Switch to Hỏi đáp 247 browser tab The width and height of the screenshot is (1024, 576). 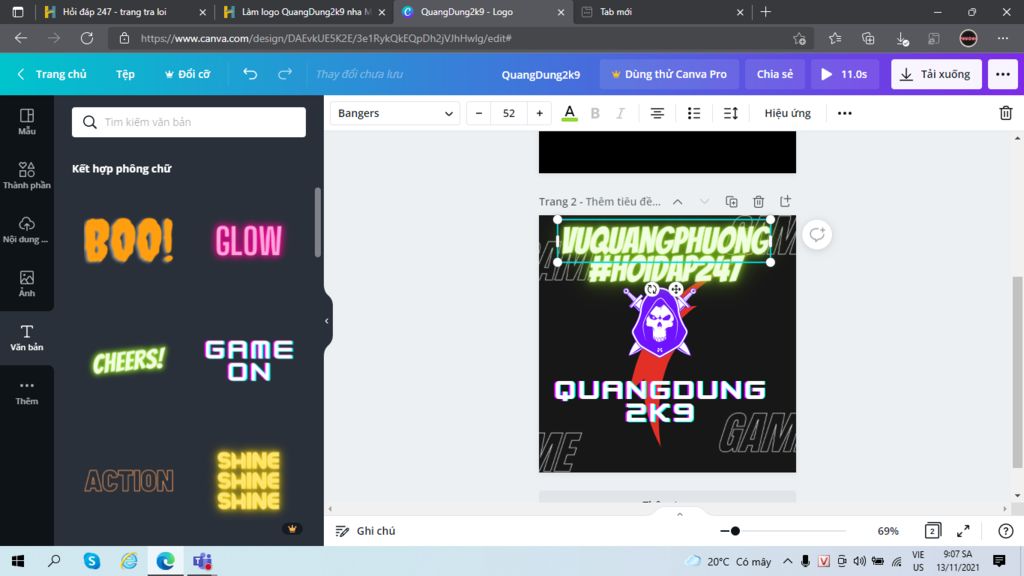click(x=124, y=12)
